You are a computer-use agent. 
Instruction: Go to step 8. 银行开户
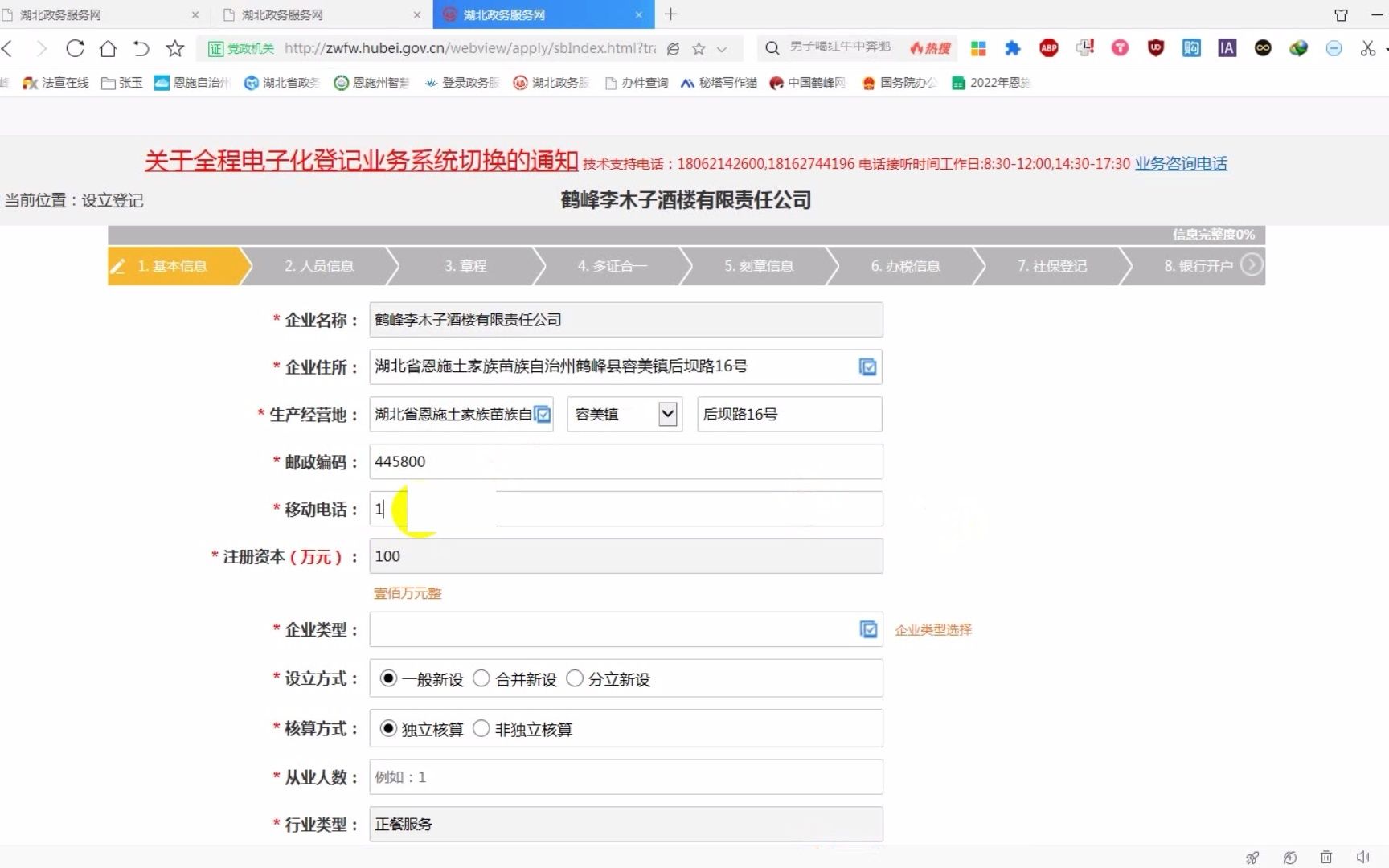click(x=1198, y=266)
